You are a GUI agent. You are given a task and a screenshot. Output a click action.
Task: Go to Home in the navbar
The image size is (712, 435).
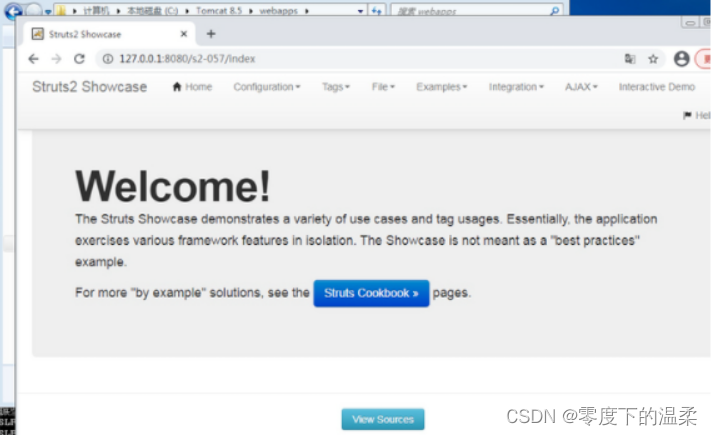coord(192,87)
